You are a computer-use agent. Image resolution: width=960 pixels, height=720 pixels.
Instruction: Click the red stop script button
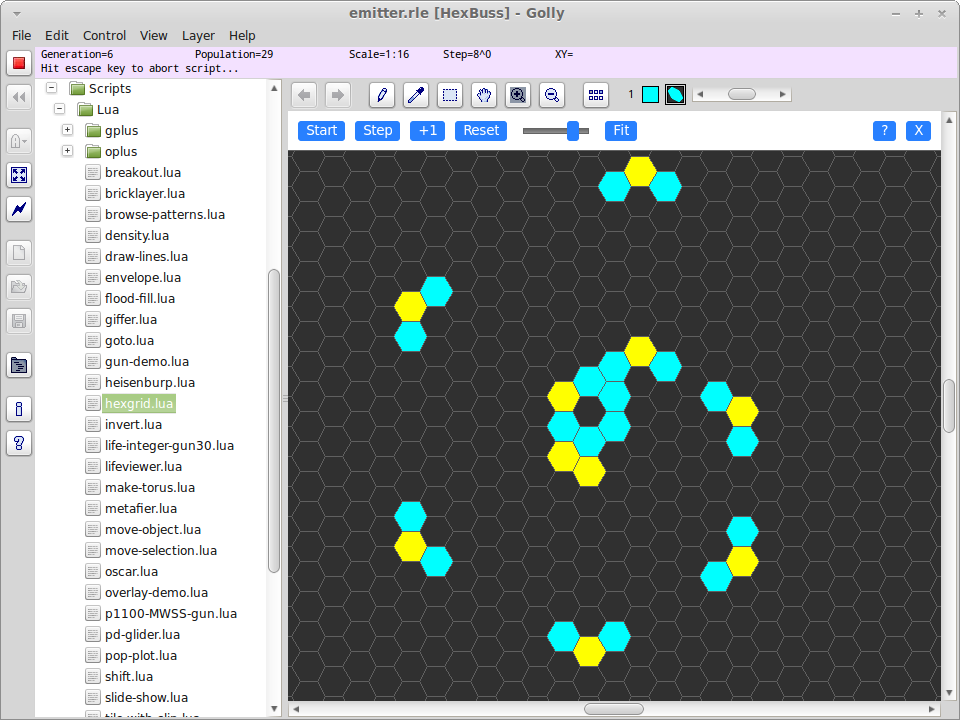(19, 63)
